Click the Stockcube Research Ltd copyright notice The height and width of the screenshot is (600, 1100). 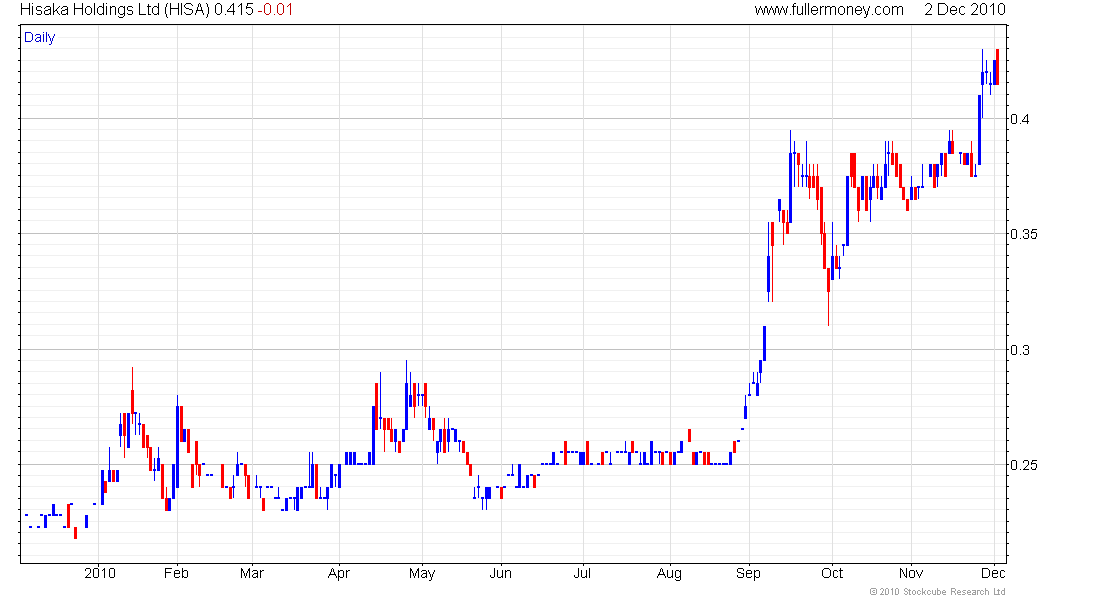tap(937, 592)
